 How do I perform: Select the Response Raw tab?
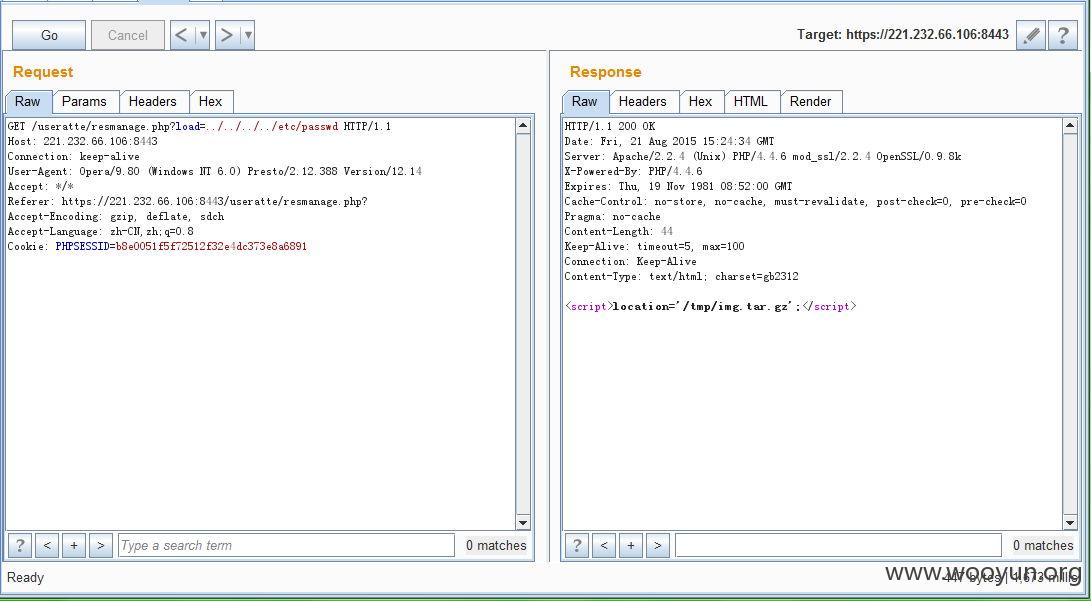[584, 102]
